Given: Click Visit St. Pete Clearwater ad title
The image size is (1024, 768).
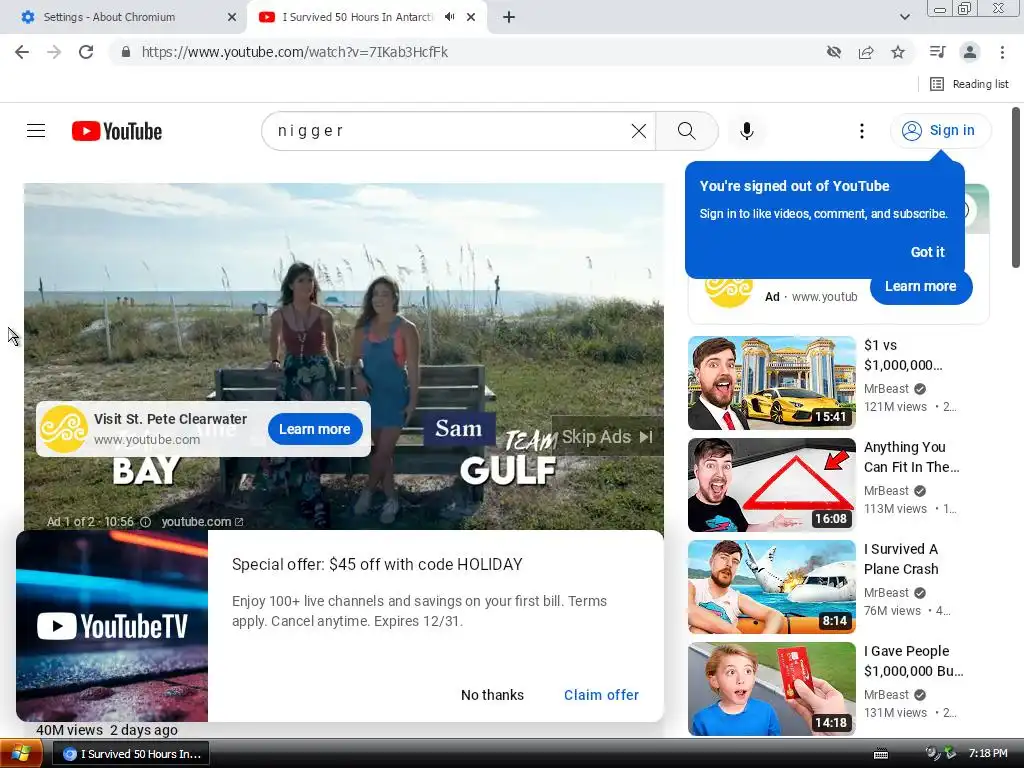Looking at the screenshot, I should (x=170, y=419).
